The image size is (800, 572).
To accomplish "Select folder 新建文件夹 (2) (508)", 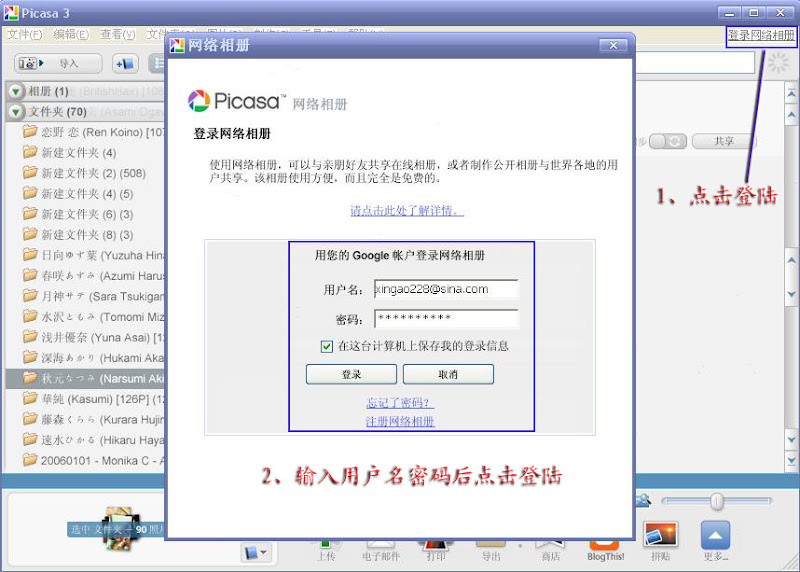I will [85, 173].
